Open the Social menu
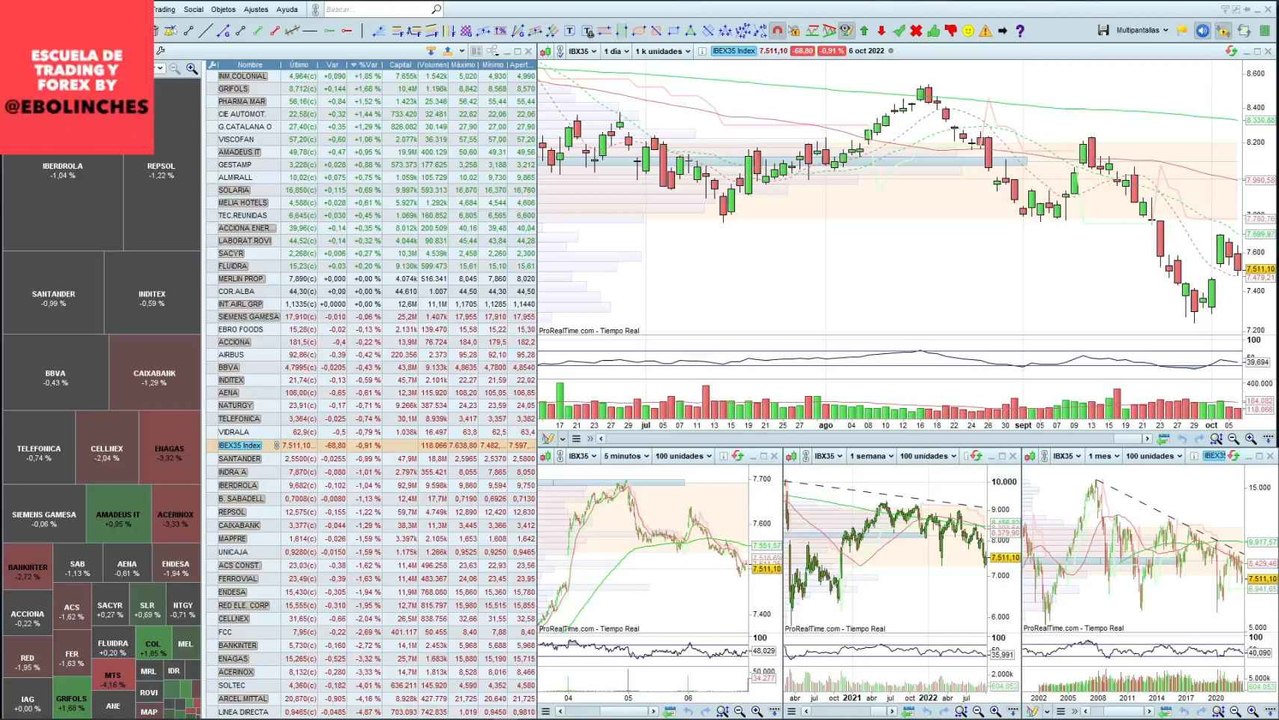 (193, 9)
